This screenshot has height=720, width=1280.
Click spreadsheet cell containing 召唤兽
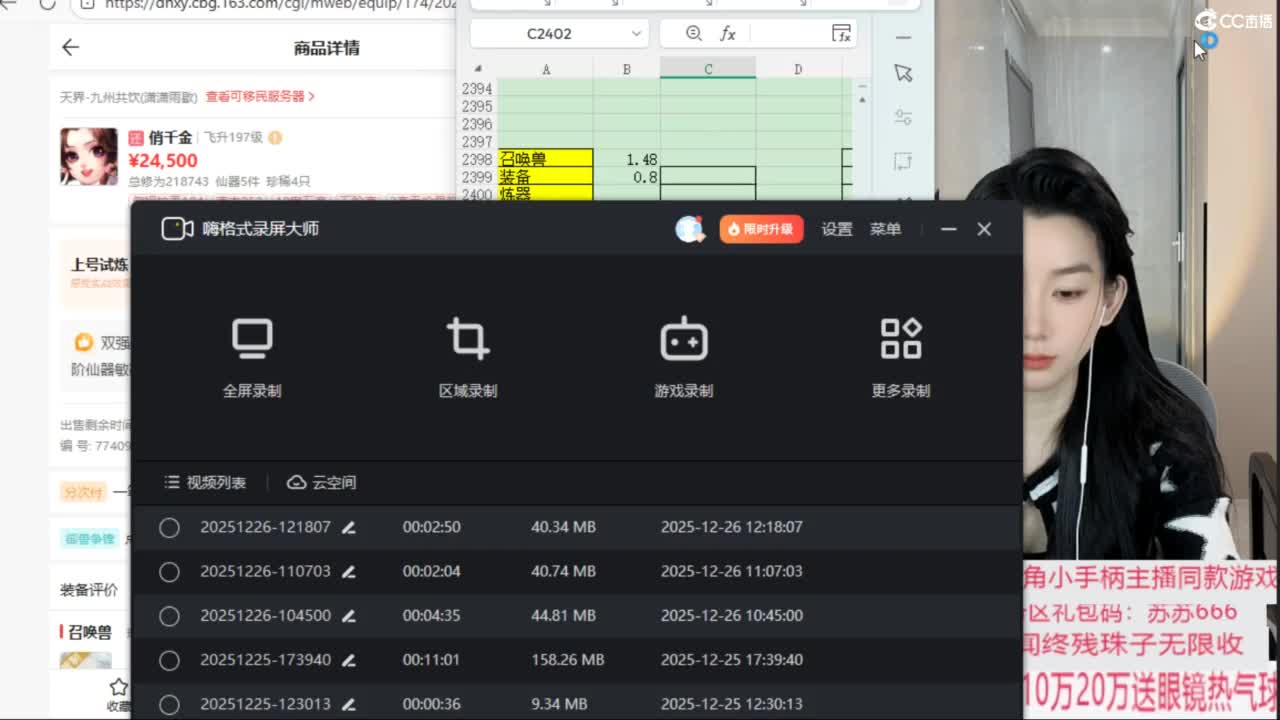545,159
